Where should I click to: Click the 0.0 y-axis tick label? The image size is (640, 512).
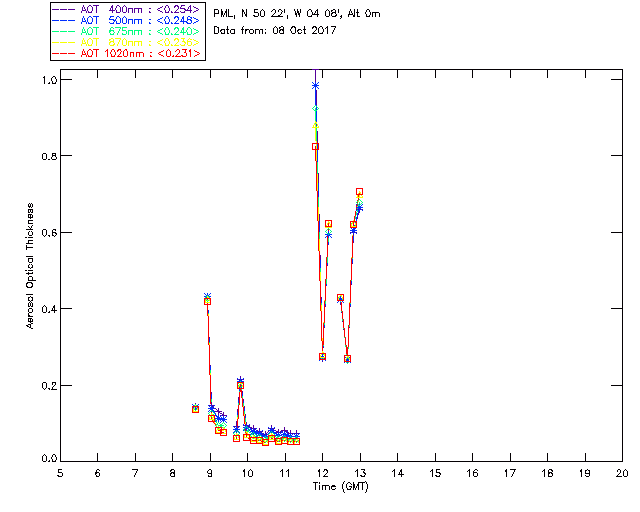[49, 459]
